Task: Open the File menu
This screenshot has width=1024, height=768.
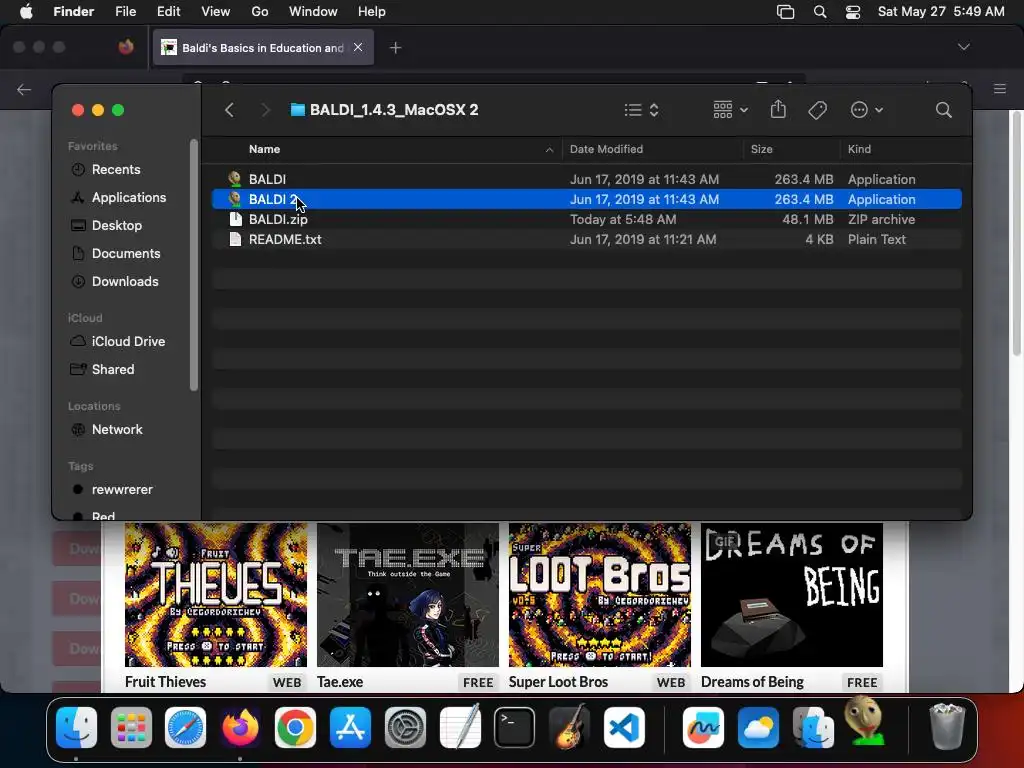Action: [125, 12]
